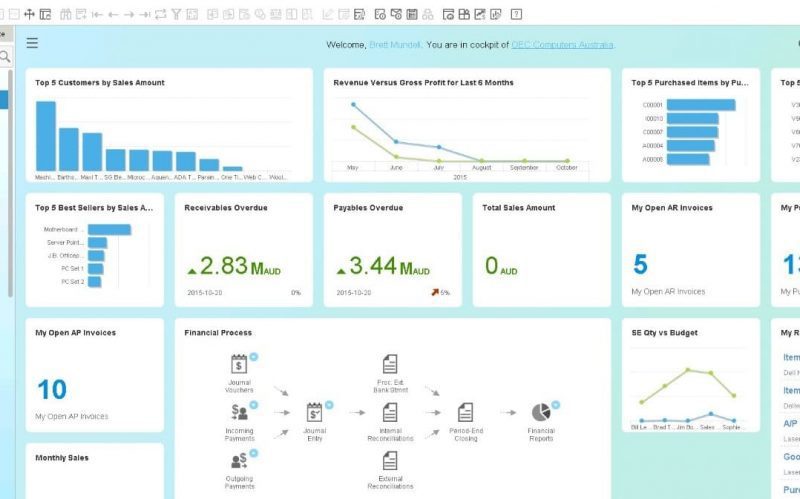Click the refresh record toolbar icon

pos(161,14)
